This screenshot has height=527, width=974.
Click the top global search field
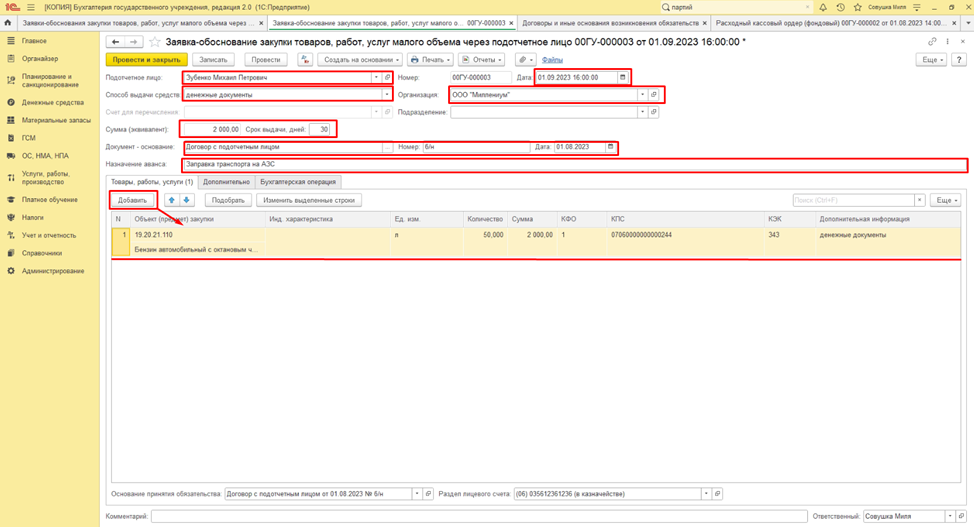pyautogui.click(x=736, y=7)
